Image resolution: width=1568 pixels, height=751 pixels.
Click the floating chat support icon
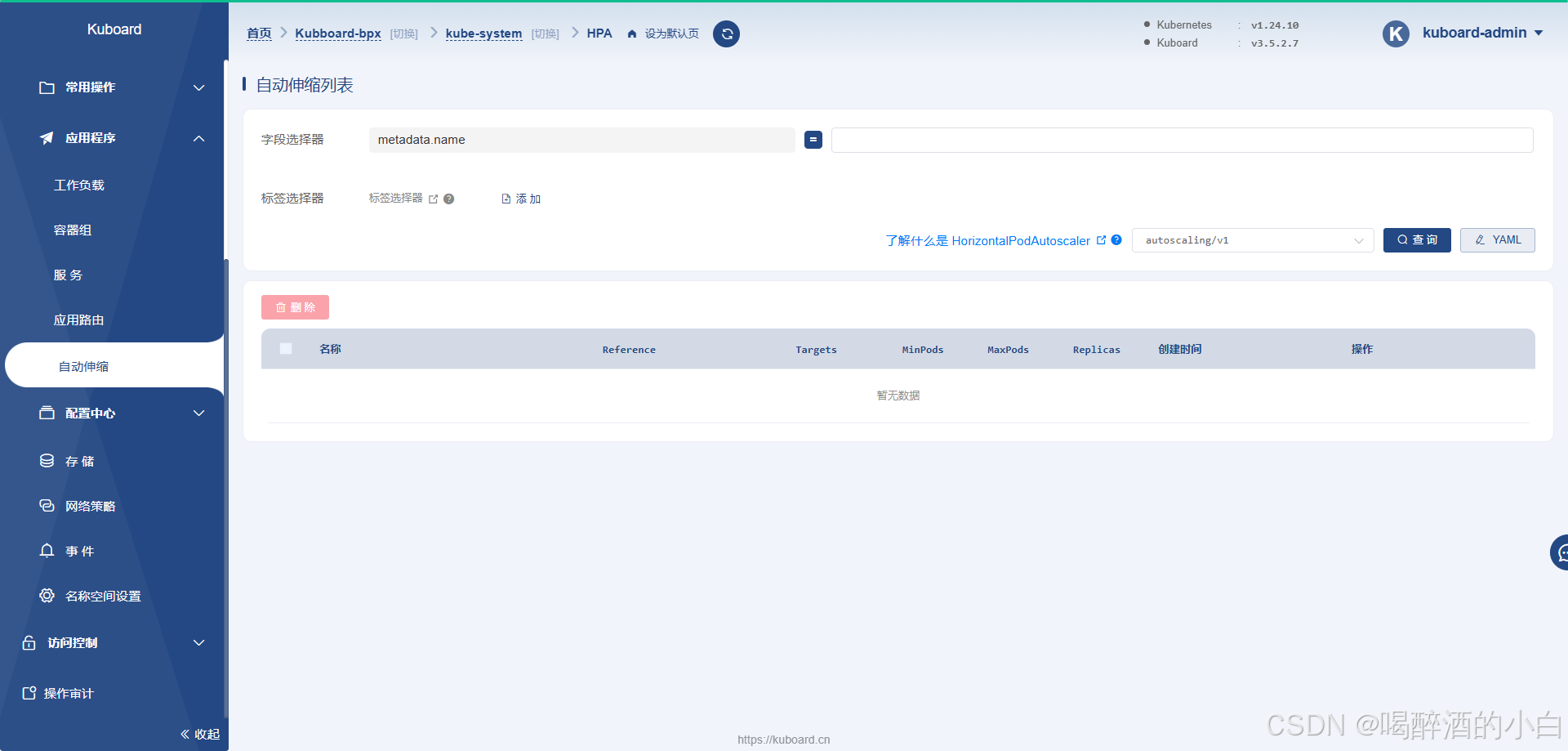pyautogui.click(x=1560, y=553)
